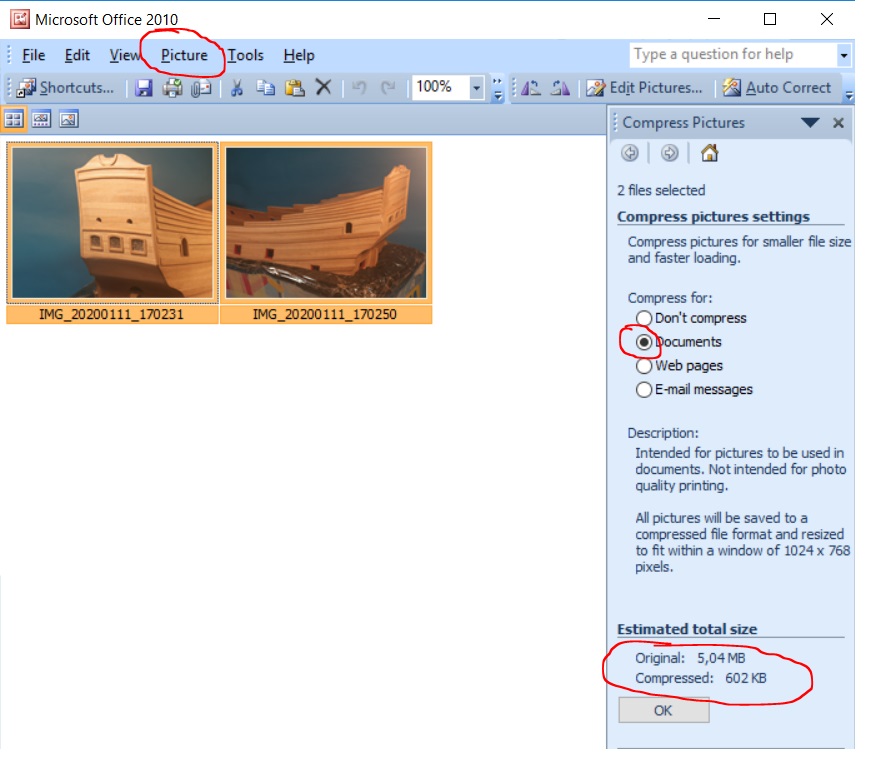This screenshot has width=870, height=768.
Task: Open the Tools menu
Action: (245, 55)
